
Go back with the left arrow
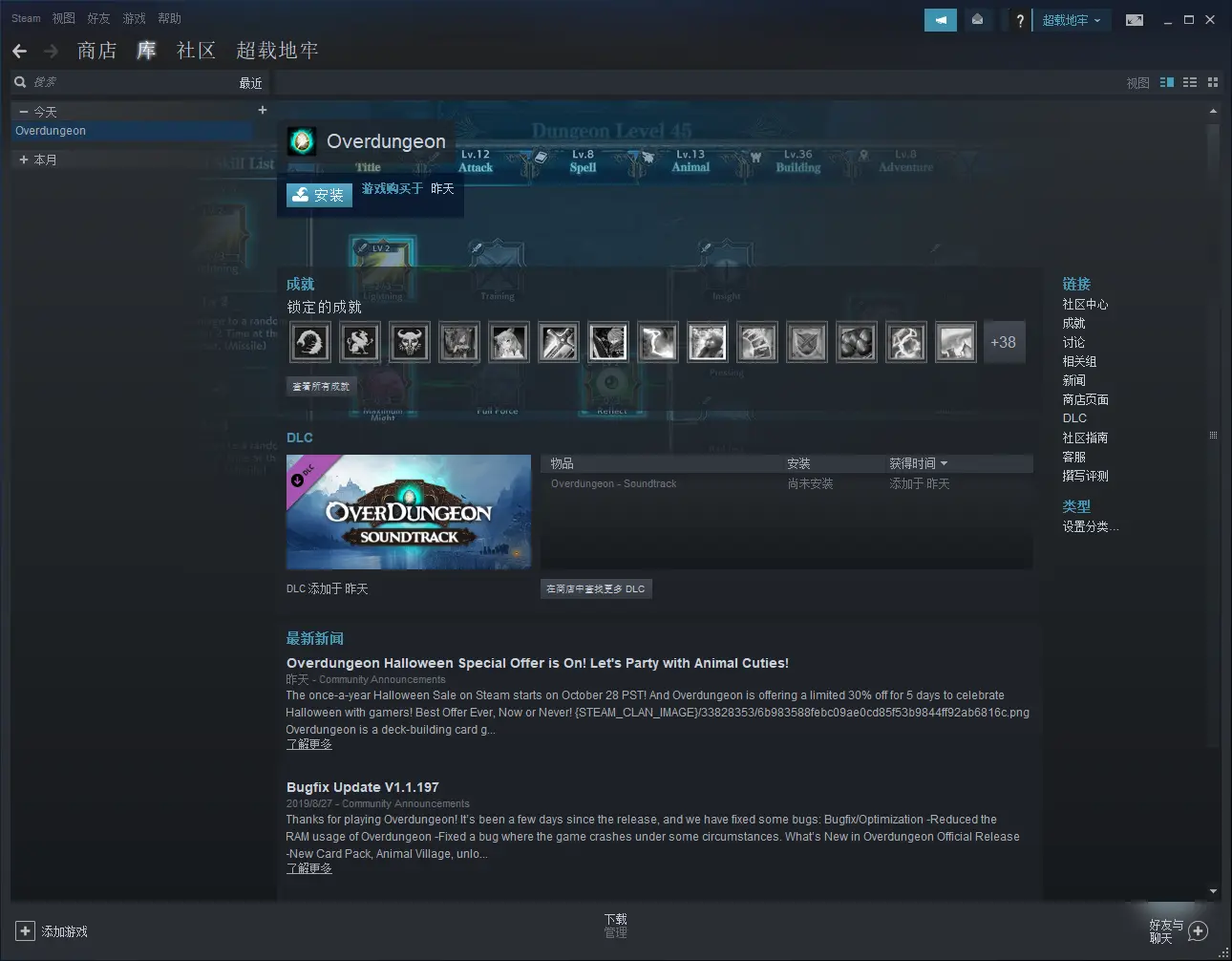pos(20,51)
